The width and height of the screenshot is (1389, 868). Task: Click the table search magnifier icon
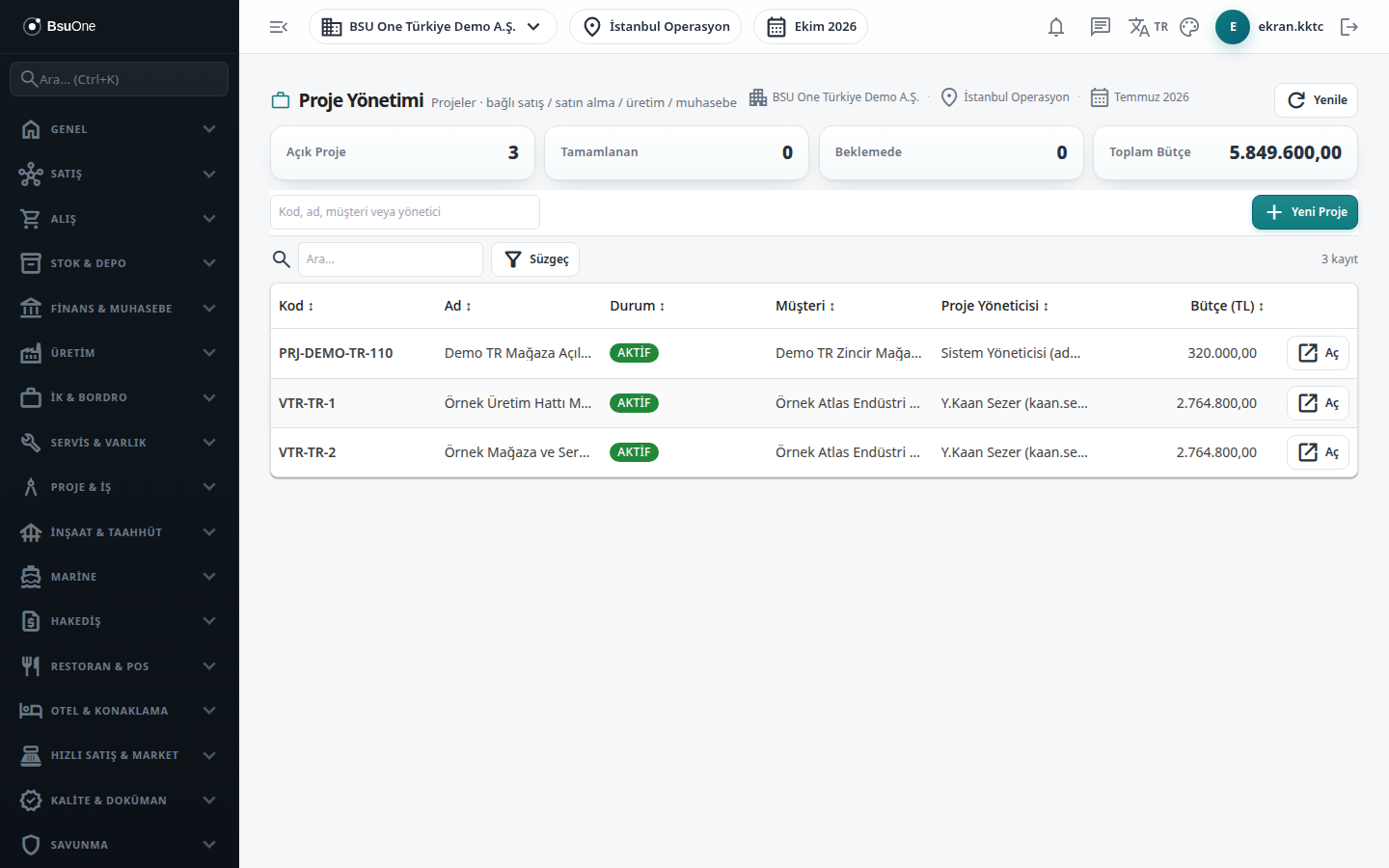pyautogui.click(x=282, y=259)
